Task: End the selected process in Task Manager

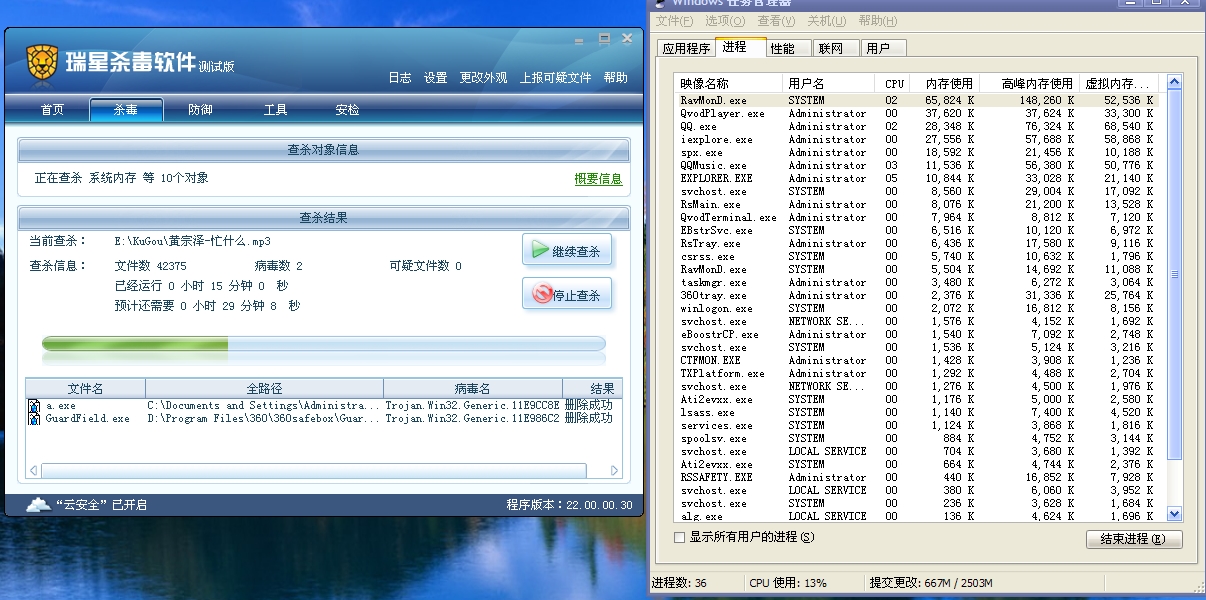Action: coord(1134,539)
